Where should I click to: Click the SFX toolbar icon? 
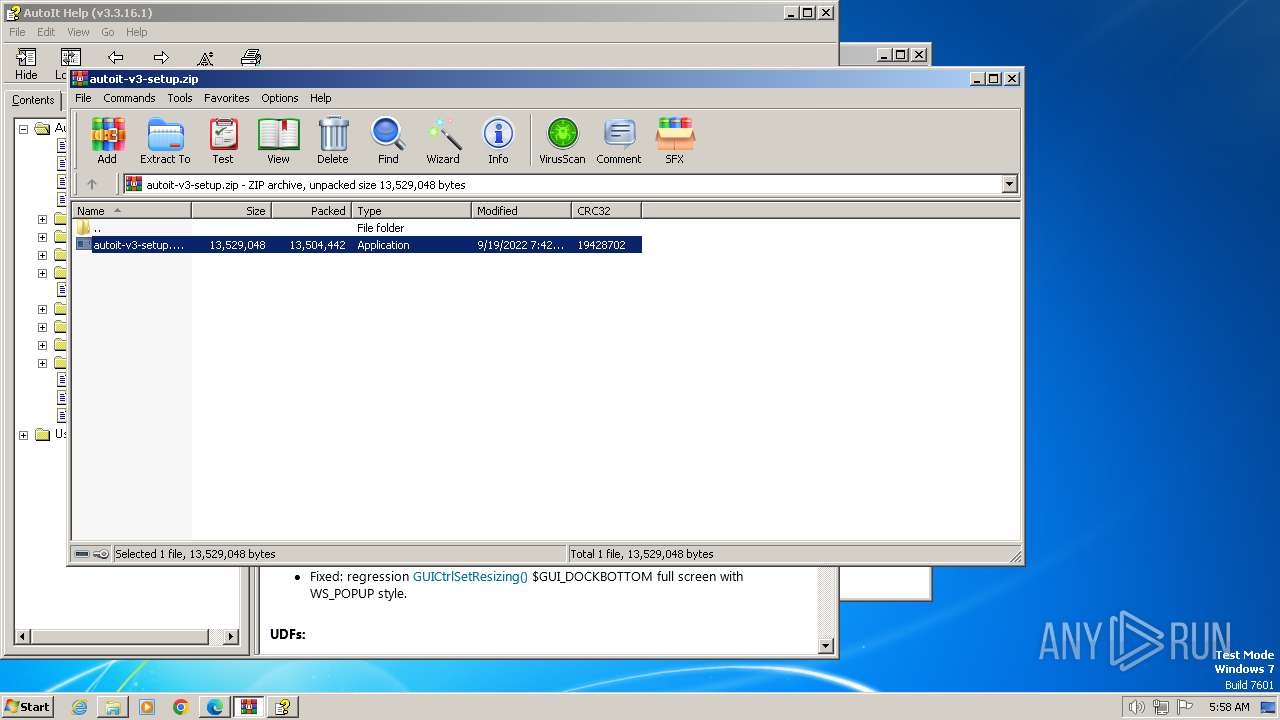pos(675,141)
